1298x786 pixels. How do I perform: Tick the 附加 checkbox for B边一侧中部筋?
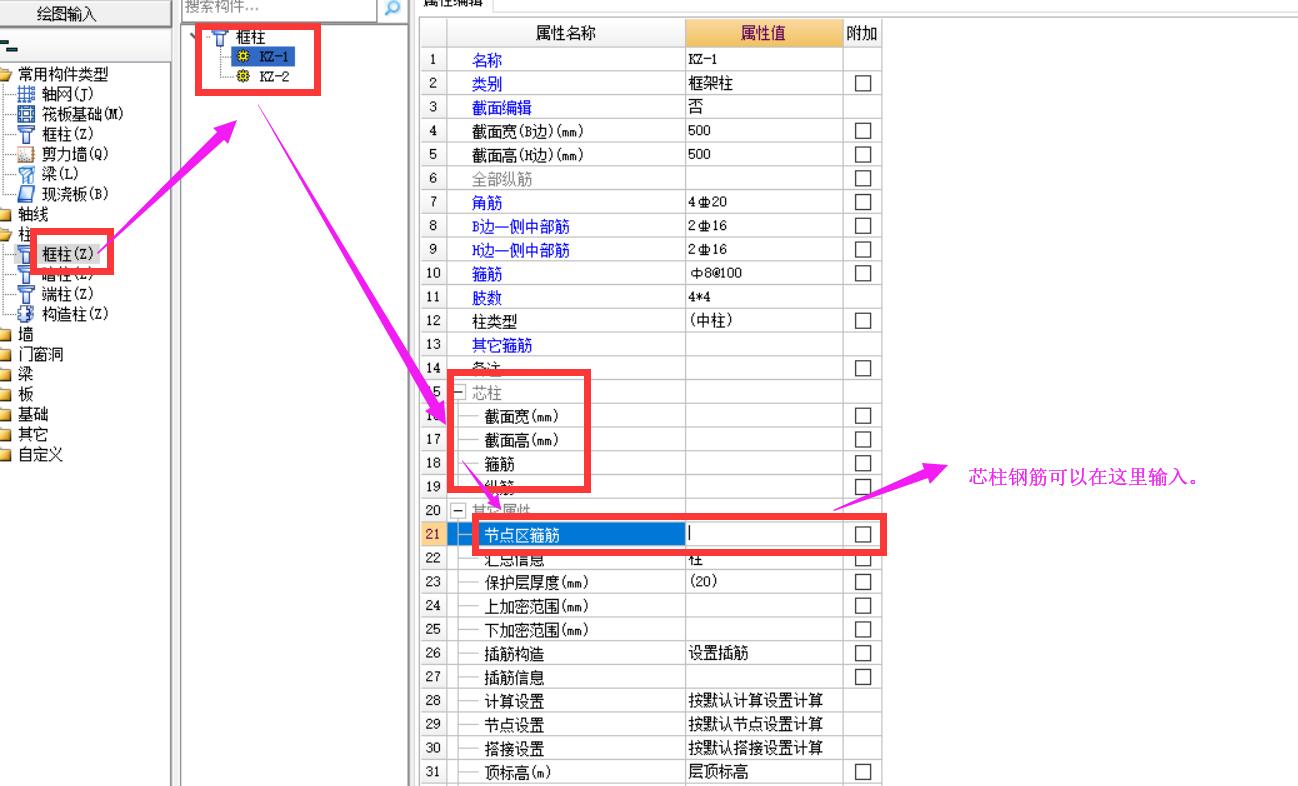[x=863, y=226]
